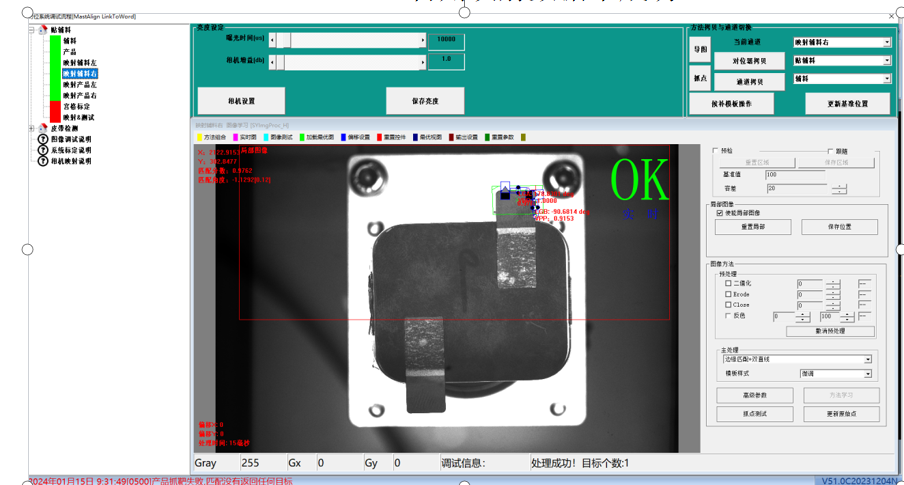Screen dimensions: 904x485
Task: Click the green 加载最优图 toolbar icon
Action: [x=303, y=137]
